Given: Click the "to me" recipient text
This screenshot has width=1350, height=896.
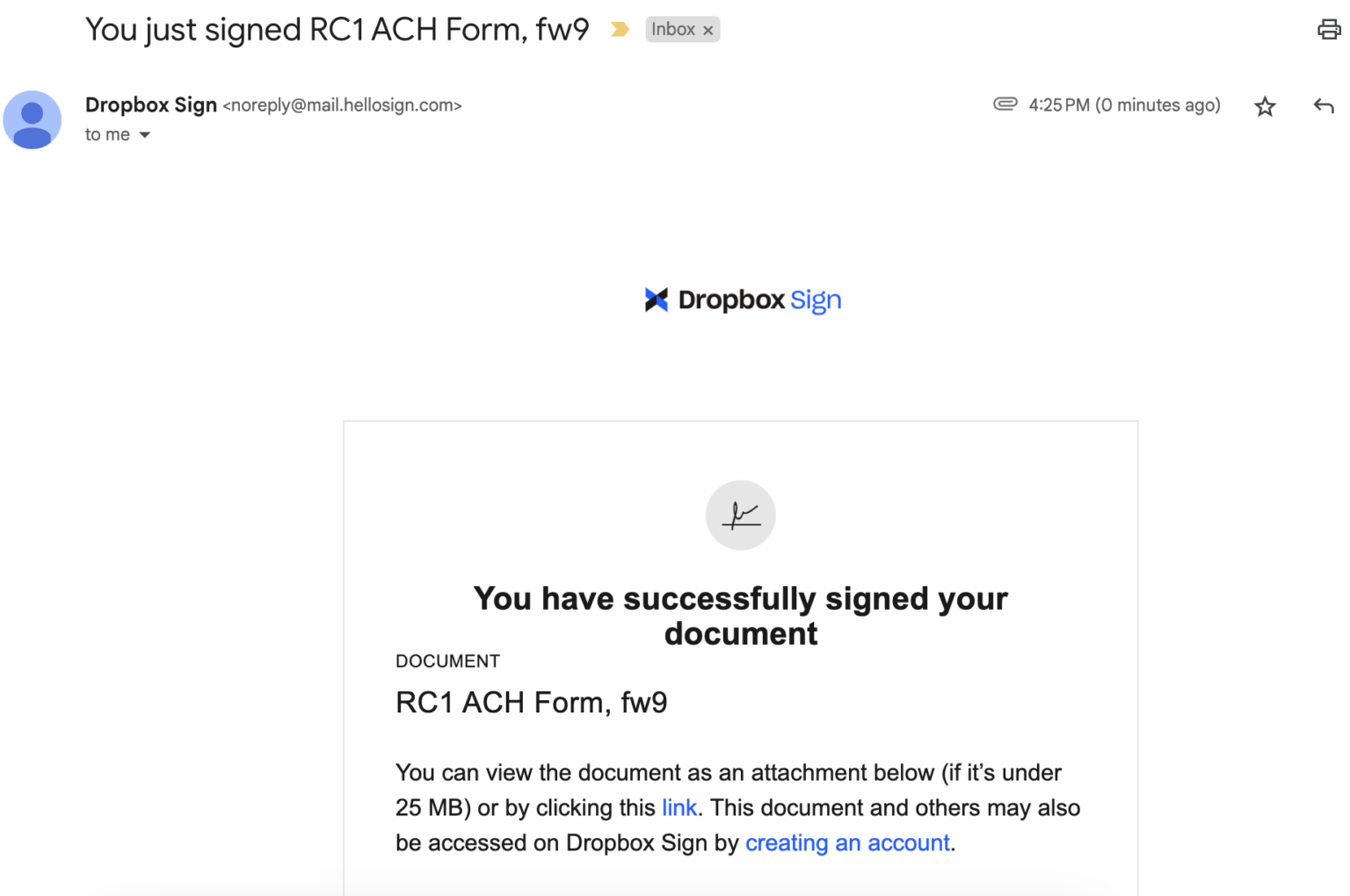Looking at the screenshot, I should click(107, 134).
